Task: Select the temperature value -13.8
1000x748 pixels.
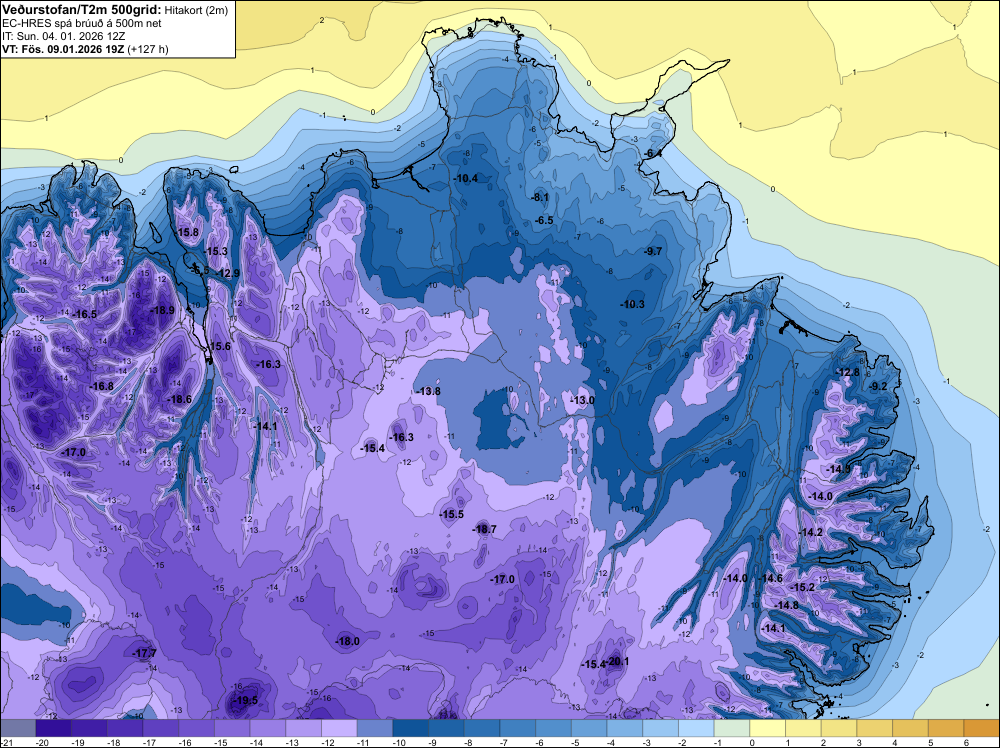Action: [428, 391]
